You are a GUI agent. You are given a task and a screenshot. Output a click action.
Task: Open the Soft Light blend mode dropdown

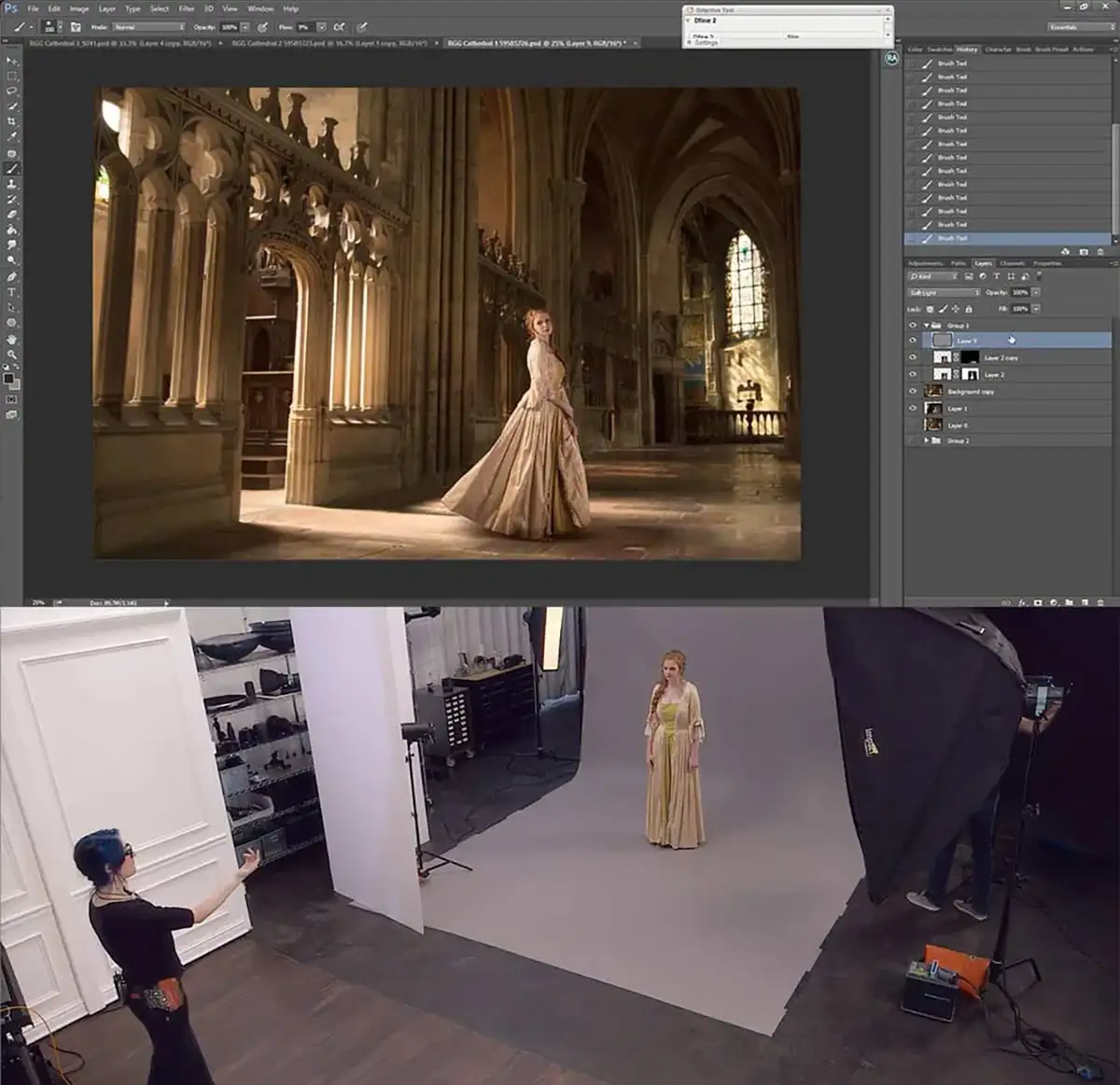click(944, 293)
